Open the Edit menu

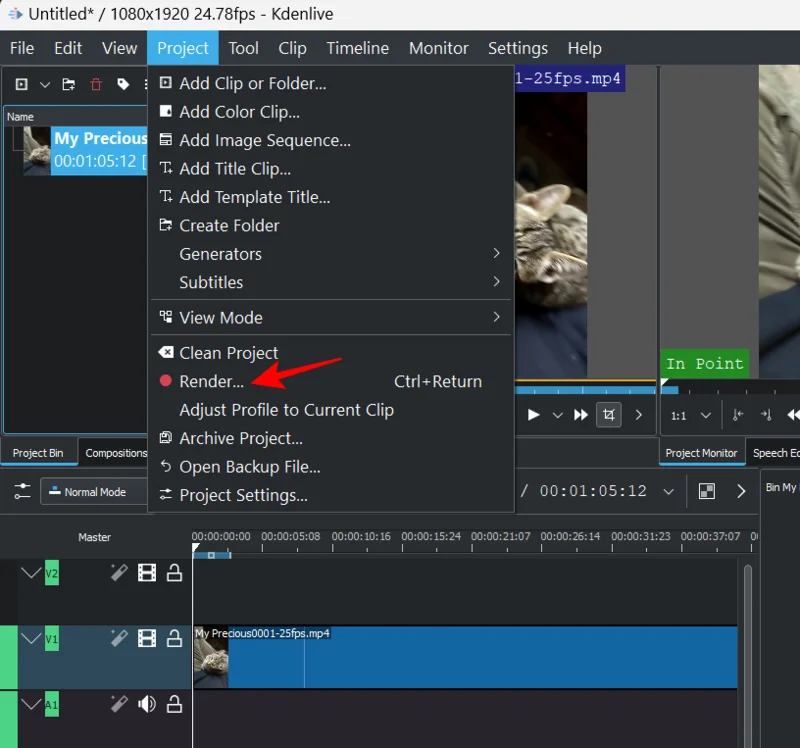pyautogui.click(x=68, y=48)
